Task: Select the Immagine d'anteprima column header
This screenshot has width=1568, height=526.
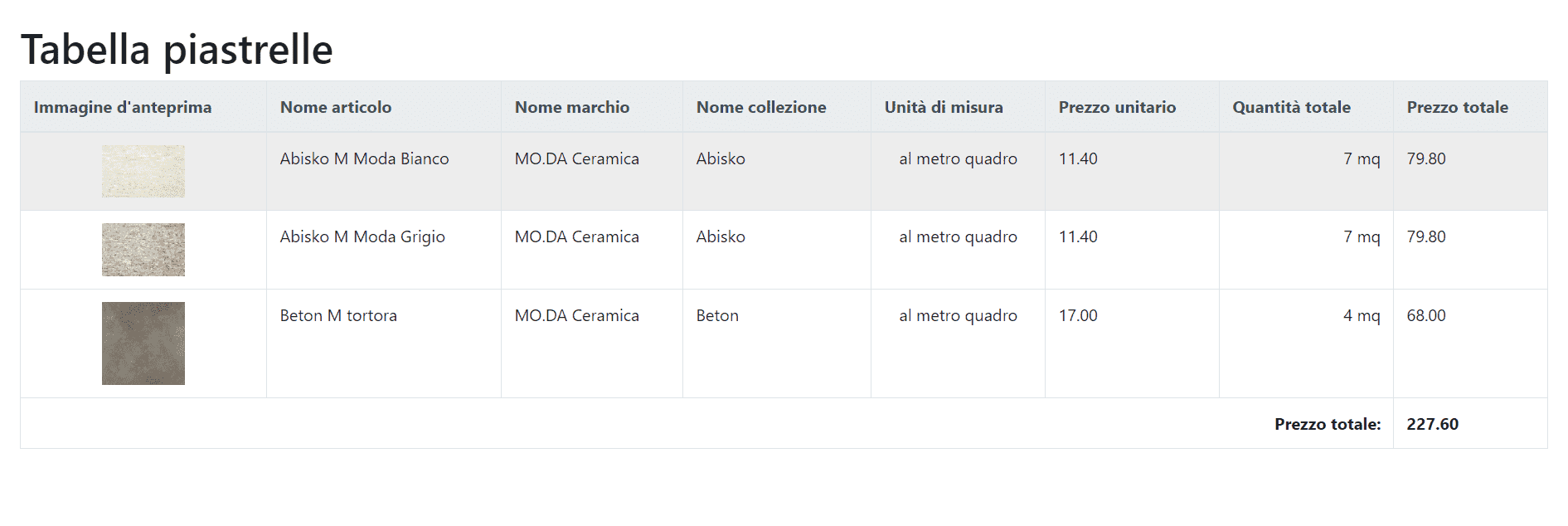Action: (x=123, y=107)
